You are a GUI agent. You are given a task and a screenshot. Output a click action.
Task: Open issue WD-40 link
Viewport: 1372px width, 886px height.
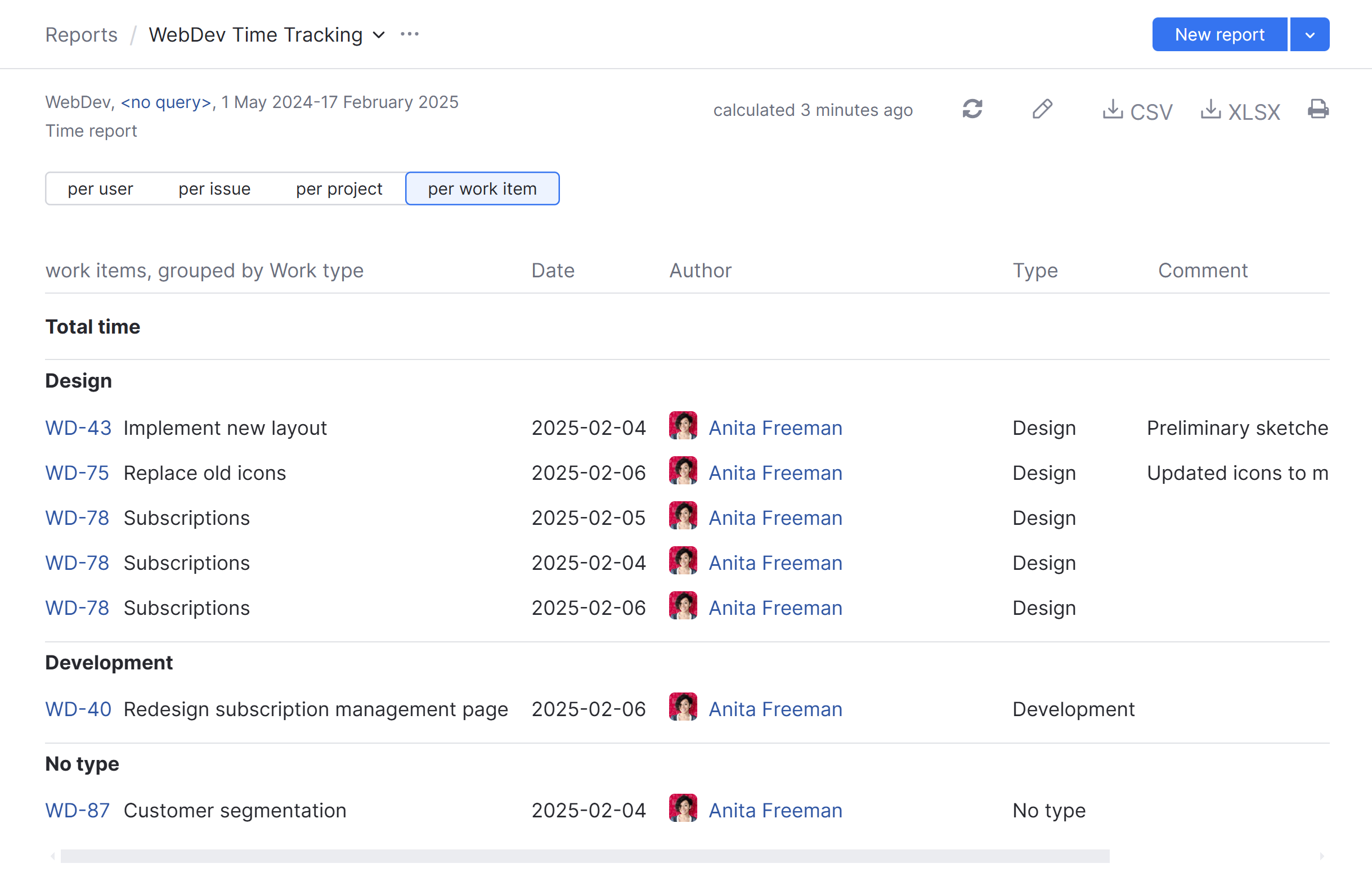[78, 709]
